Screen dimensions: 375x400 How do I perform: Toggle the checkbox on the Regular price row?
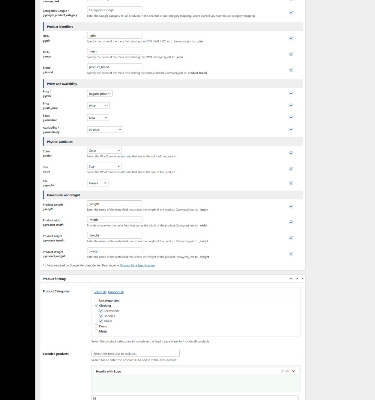pos(291,93)
